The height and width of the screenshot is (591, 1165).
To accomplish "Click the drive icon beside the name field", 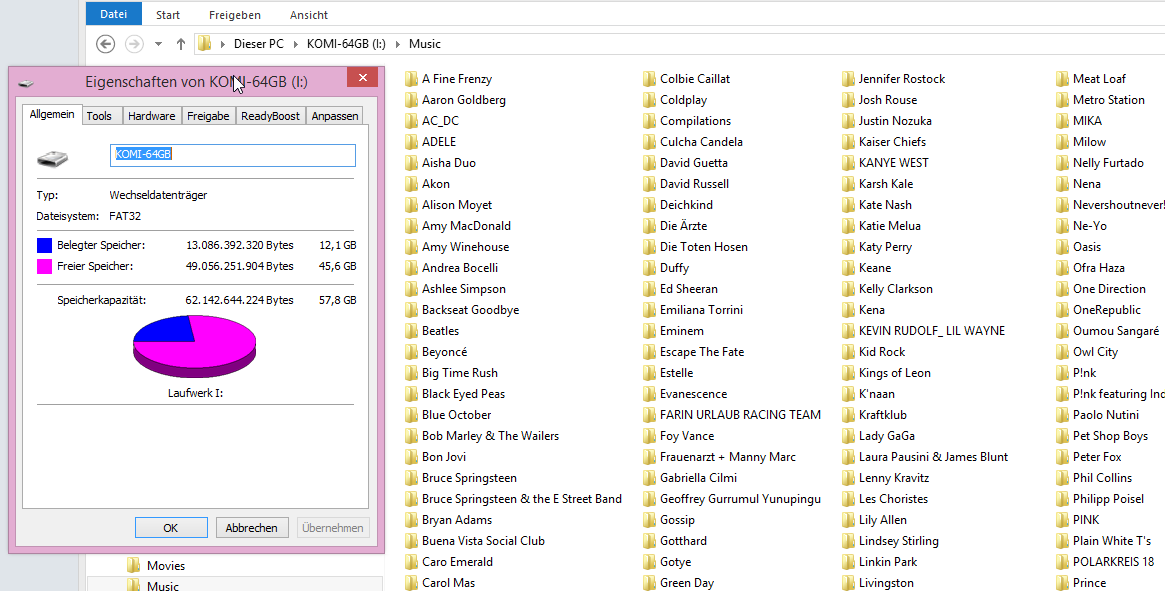I will pyautogui.click(x=53, y=158).
